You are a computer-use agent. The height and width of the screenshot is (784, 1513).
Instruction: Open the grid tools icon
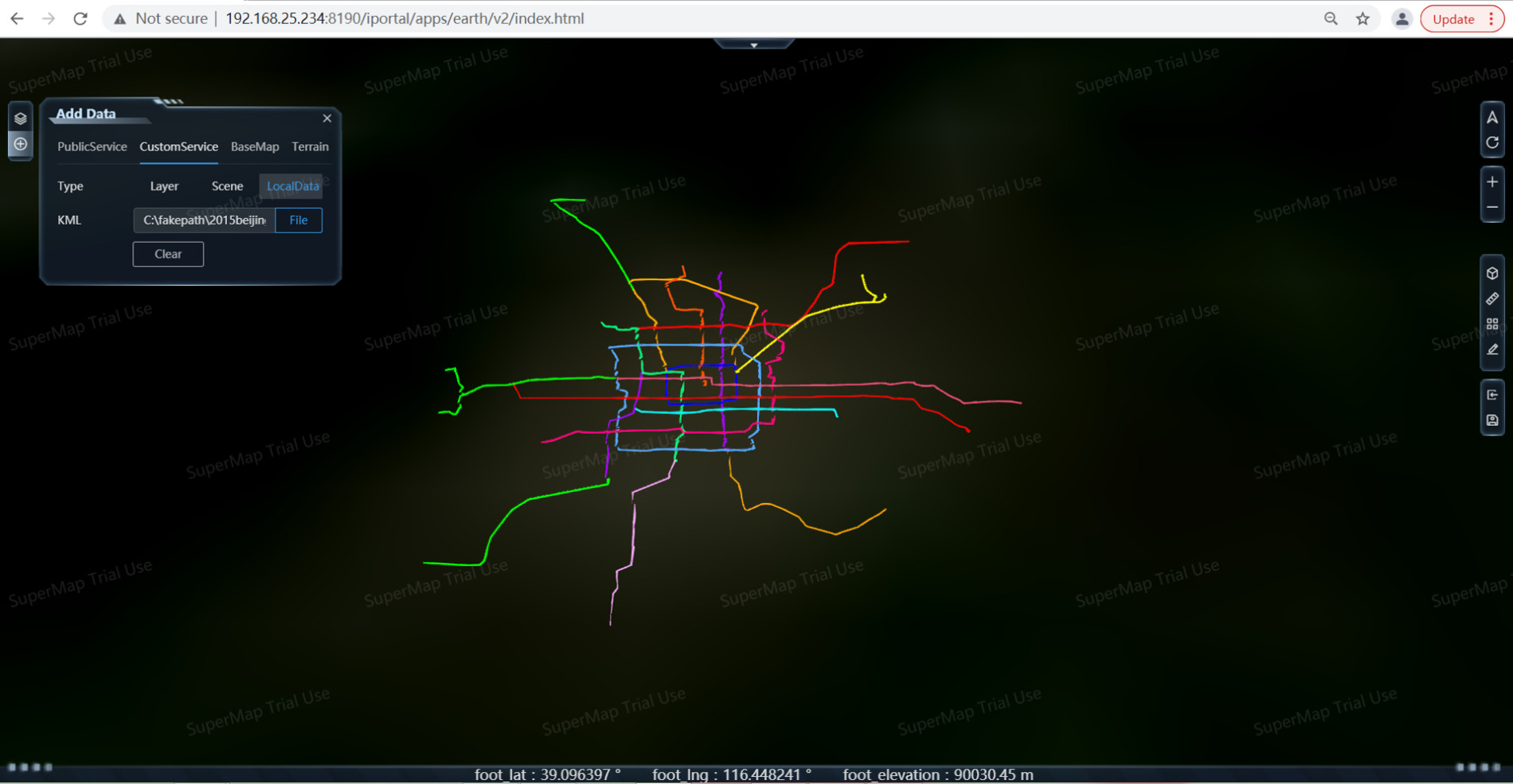click(1492, 325)
